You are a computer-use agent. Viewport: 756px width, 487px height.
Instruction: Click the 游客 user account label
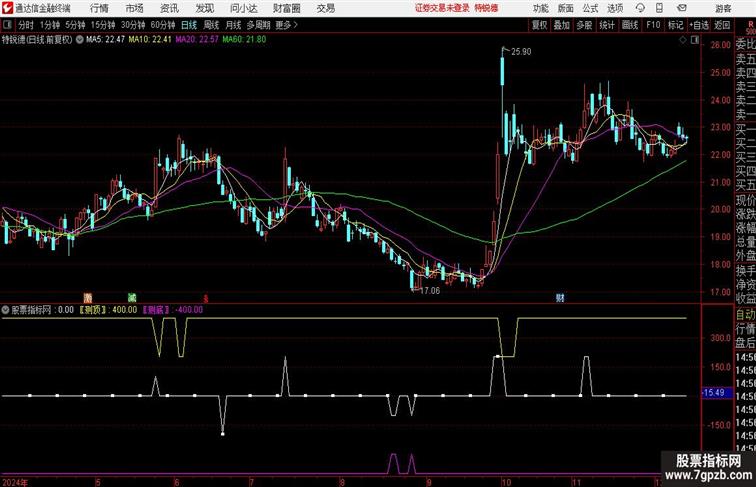[723, 8]
